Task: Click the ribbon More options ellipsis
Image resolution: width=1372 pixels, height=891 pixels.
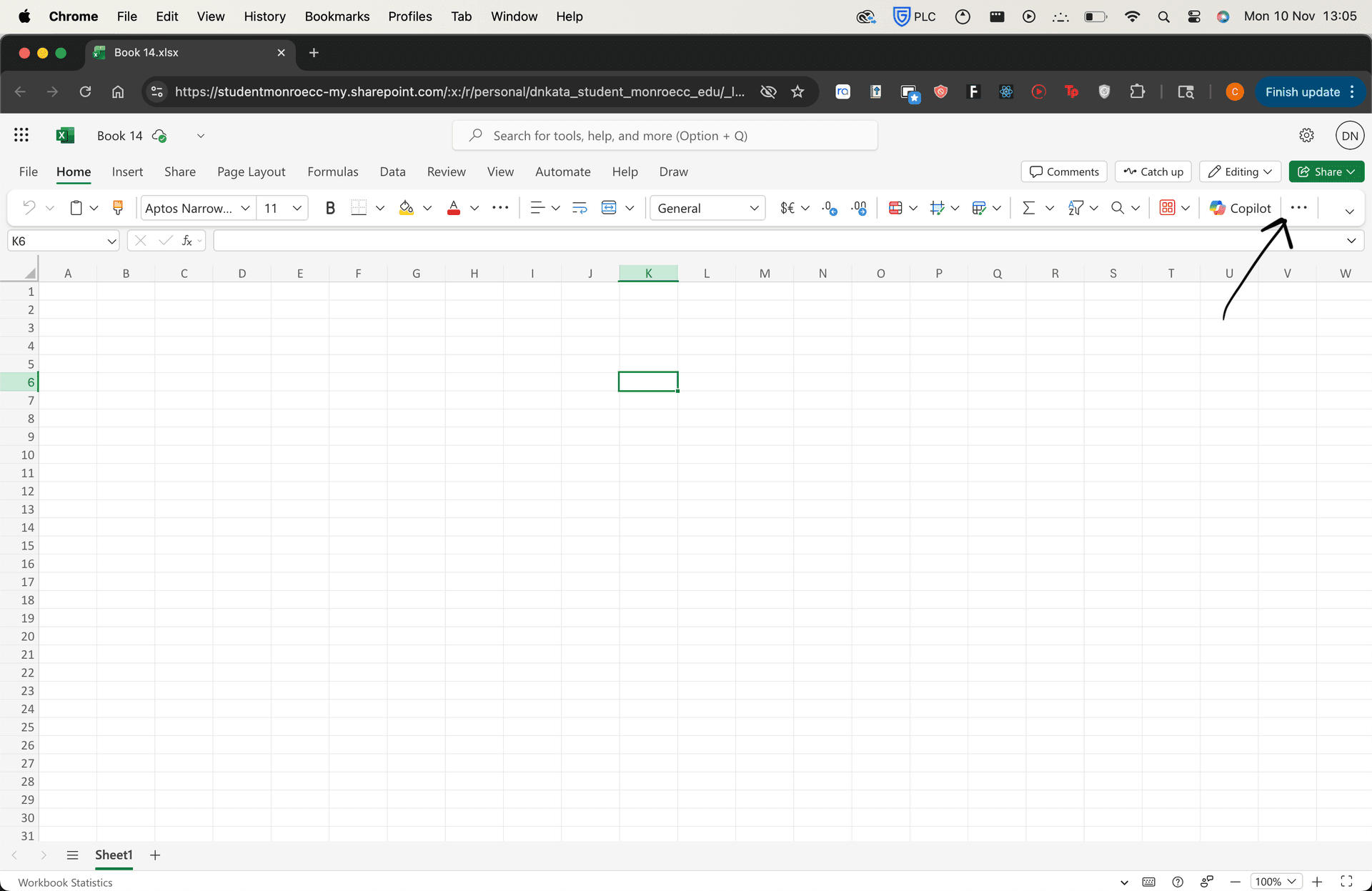Action: (x=1298, y=208)
